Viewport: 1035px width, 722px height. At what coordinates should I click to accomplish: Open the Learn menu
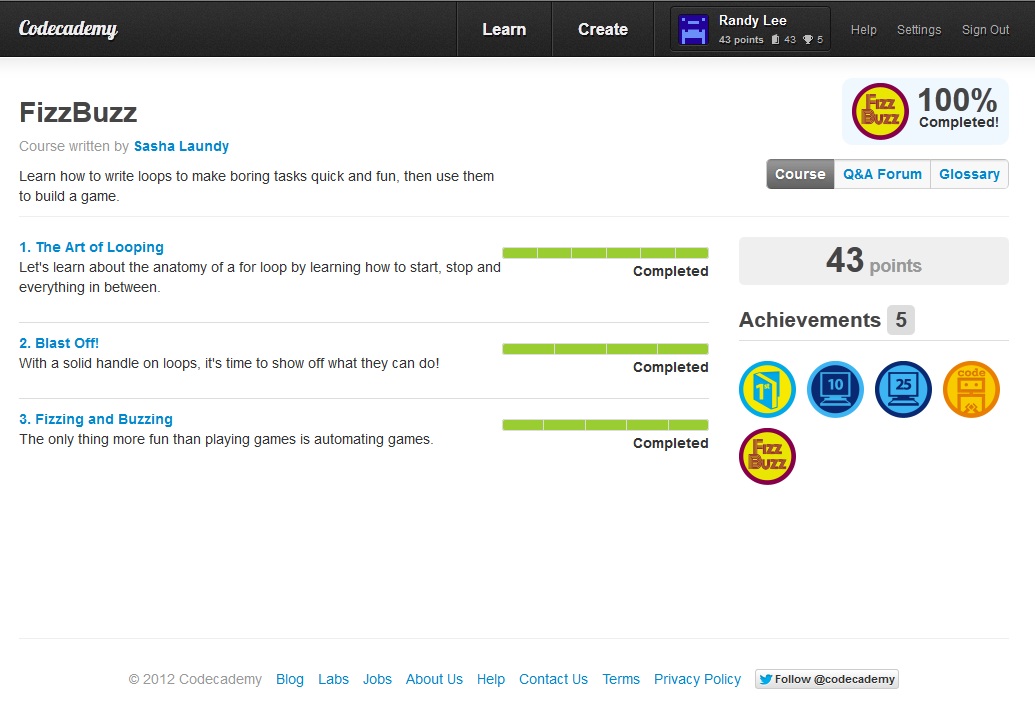pos(504,29)
